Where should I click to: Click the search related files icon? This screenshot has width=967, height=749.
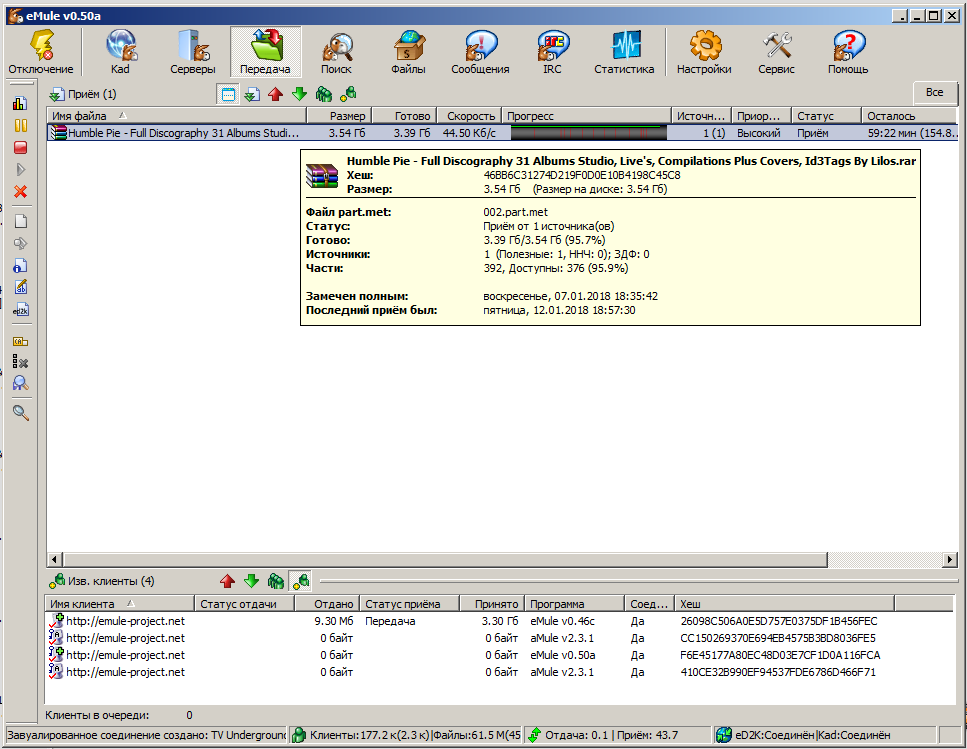(x=20, y=383)
